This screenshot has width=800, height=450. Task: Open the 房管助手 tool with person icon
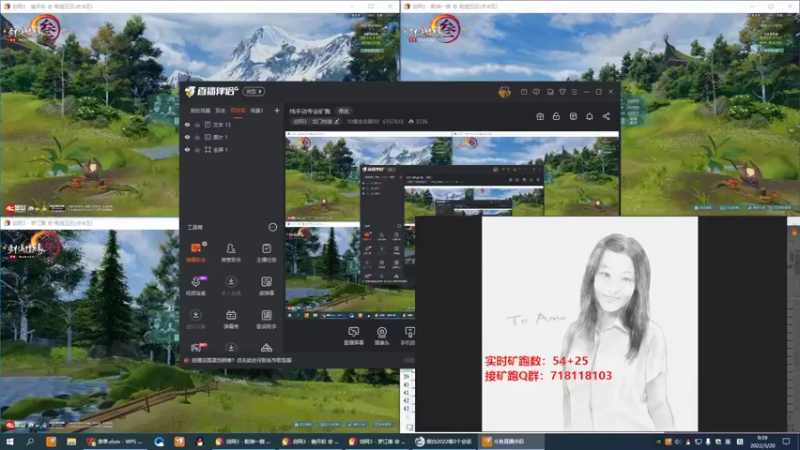tap(231, 252)
